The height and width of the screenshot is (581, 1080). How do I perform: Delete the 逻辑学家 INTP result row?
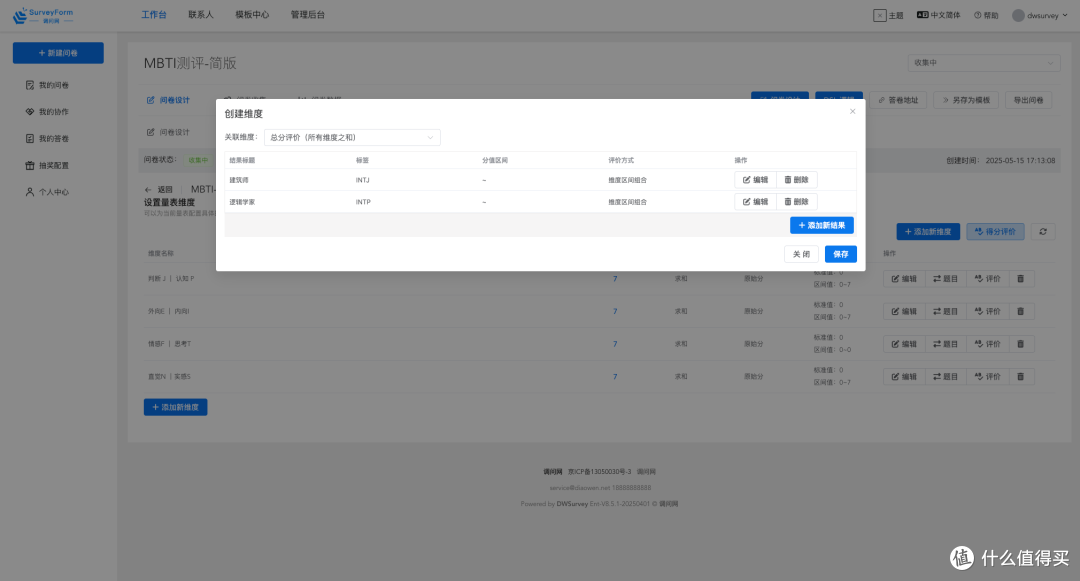[797, 202]
